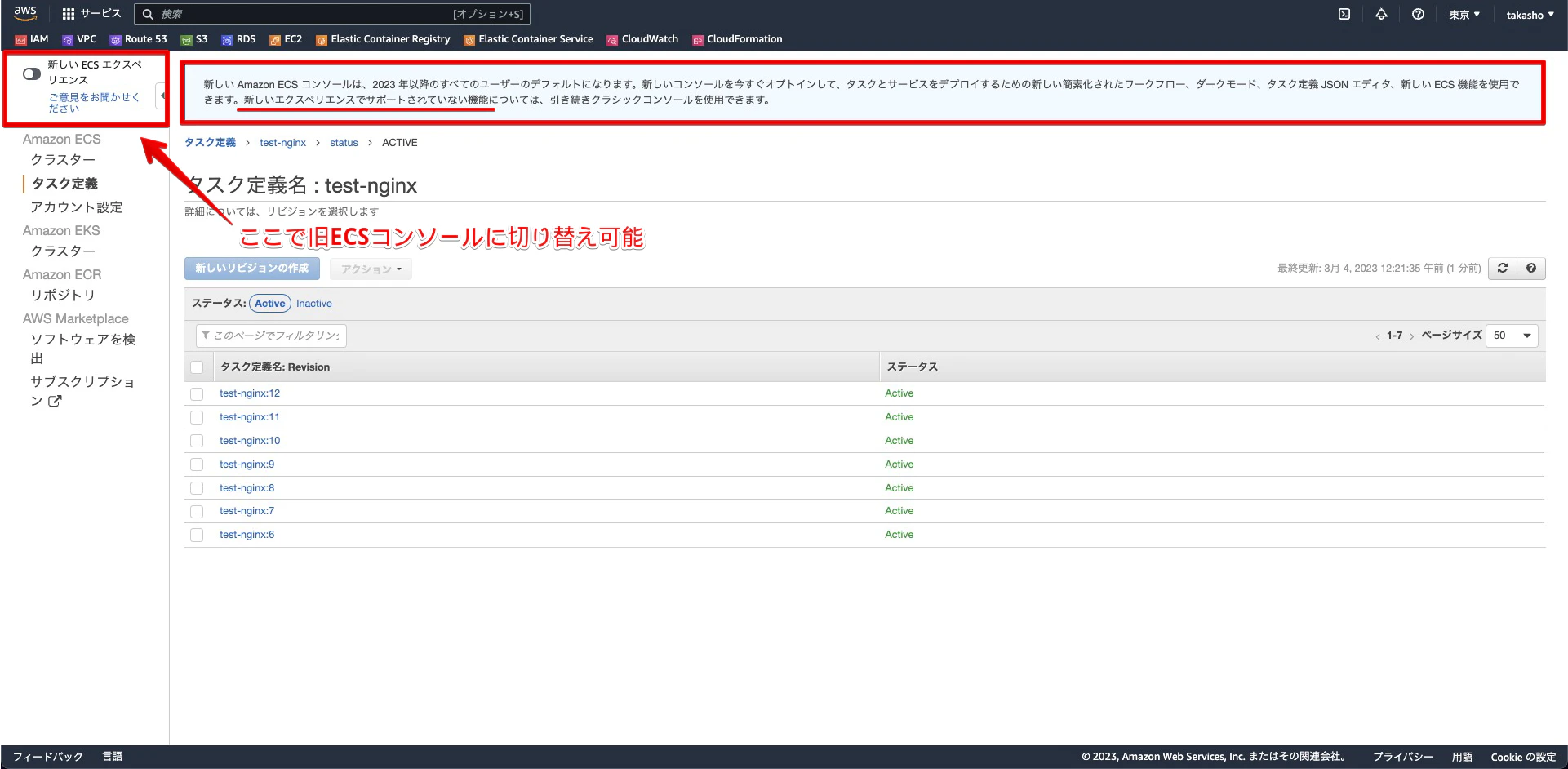
Task: Go to タスク定義 breadcrumb
Action: click(210, 143)
